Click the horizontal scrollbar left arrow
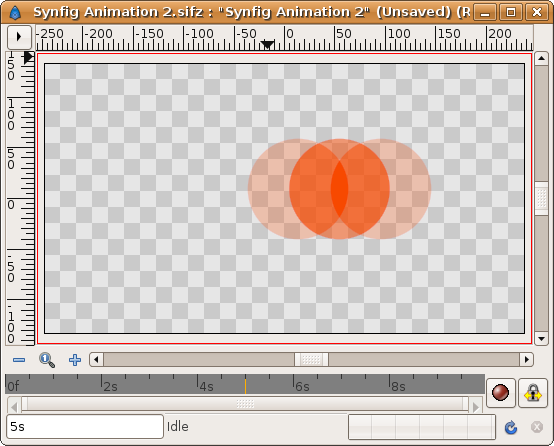 pos(96,360)
